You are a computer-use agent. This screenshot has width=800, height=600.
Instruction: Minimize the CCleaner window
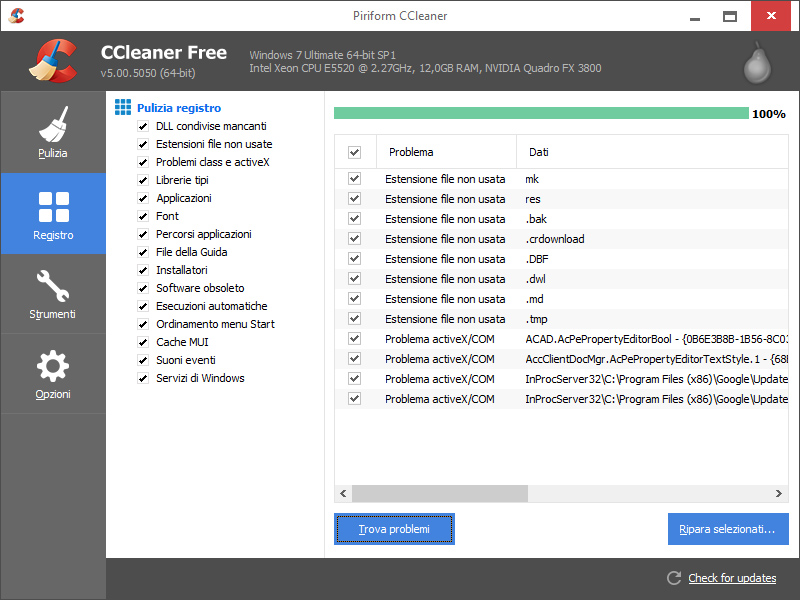[x=694, y=18]
